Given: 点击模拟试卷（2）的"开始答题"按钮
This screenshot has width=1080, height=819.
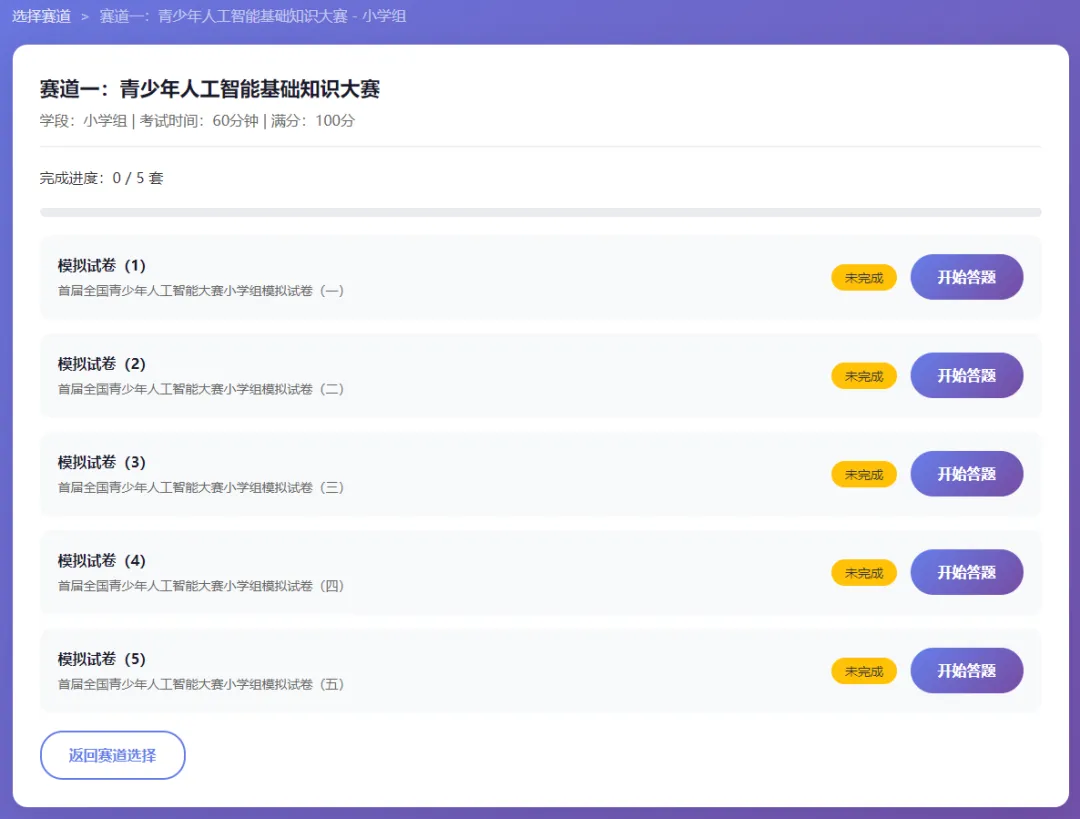Looking at the screenshot, I should point(966,375).
